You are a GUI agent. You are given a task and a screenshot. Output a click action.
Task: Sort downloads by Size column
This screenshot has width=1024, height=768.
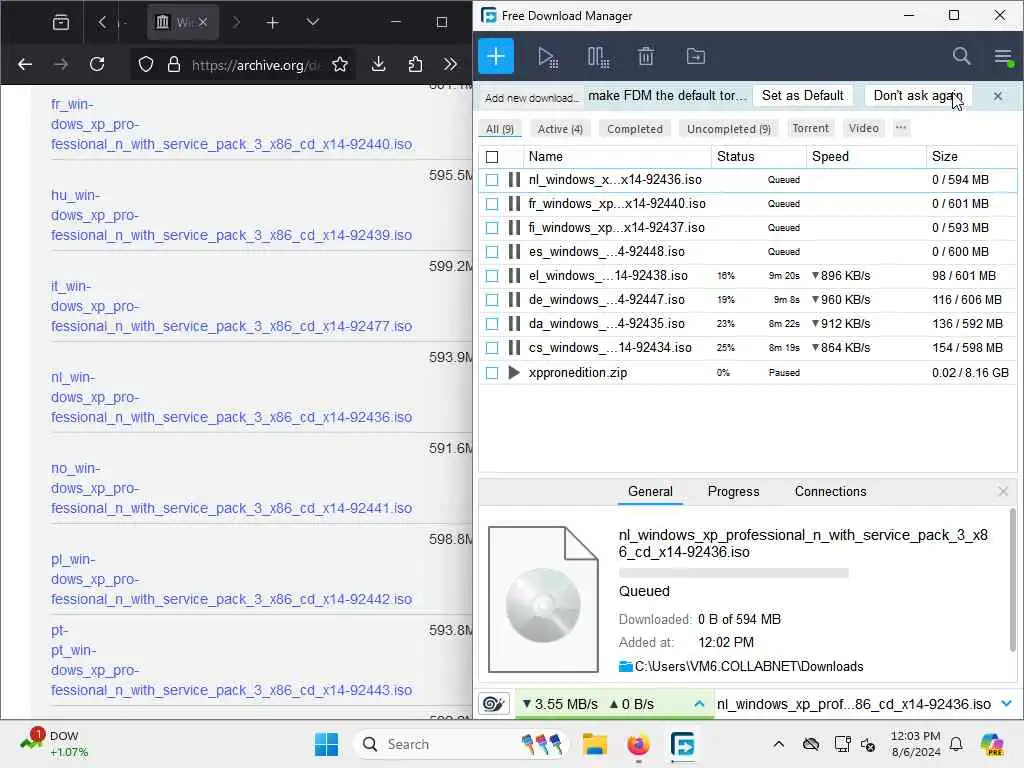click(970, 157)
